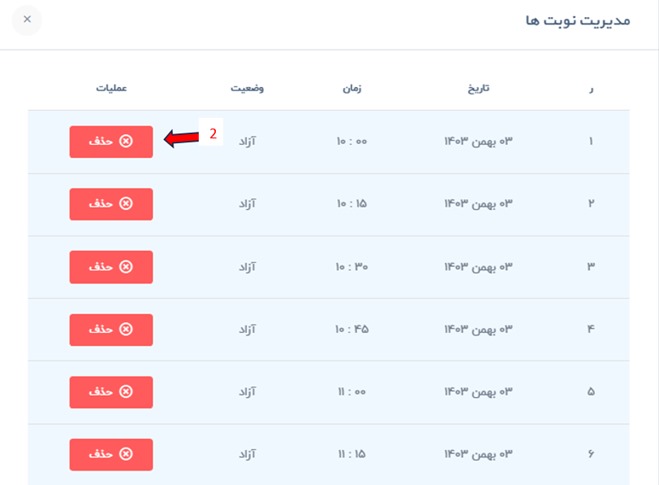659x485 pixels.
Task: Delete the 11:15 appointment in row 6
Action: pos(111,454)
